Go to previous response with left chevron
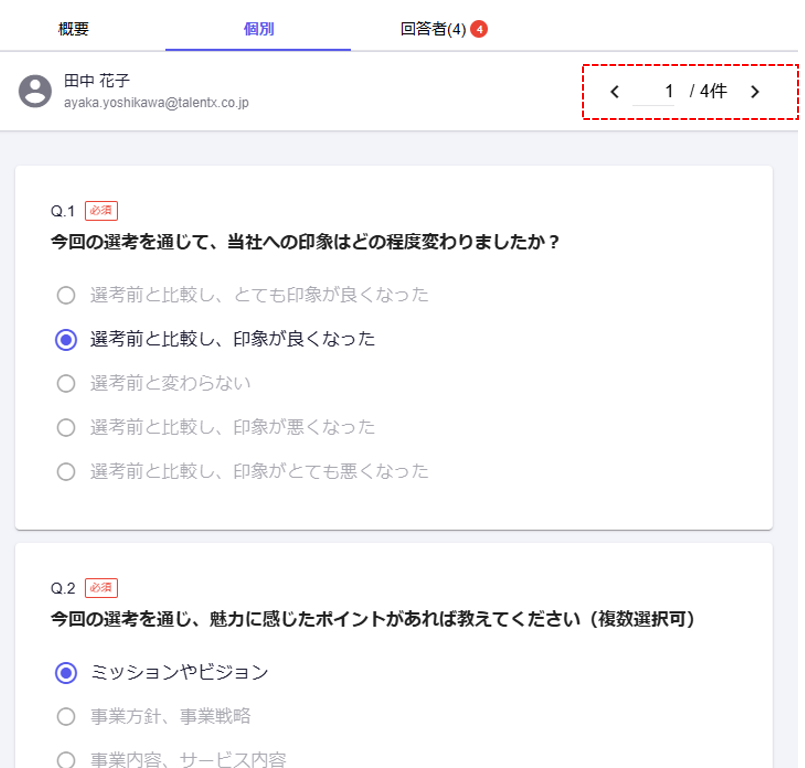805x768 pixels. (x=615, y=92)
